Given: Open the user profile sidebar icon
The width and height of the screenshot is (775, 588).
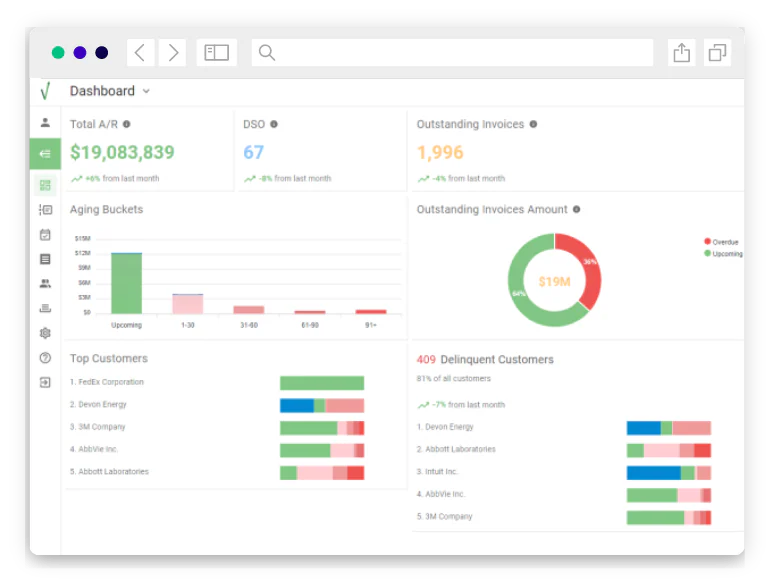Looking at the screenshot, I should tap(45, 123).
